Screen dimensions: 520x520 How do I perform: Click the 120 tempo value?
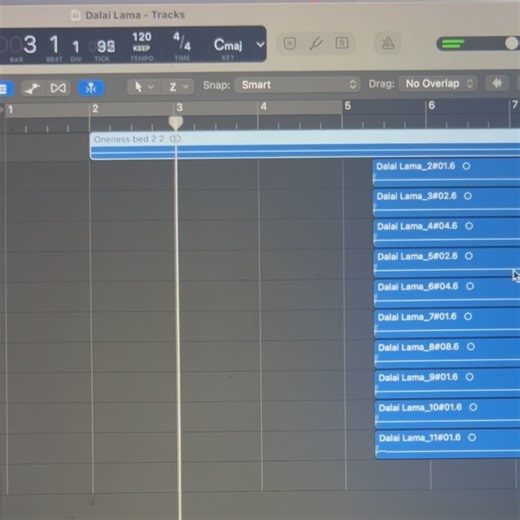142,37
